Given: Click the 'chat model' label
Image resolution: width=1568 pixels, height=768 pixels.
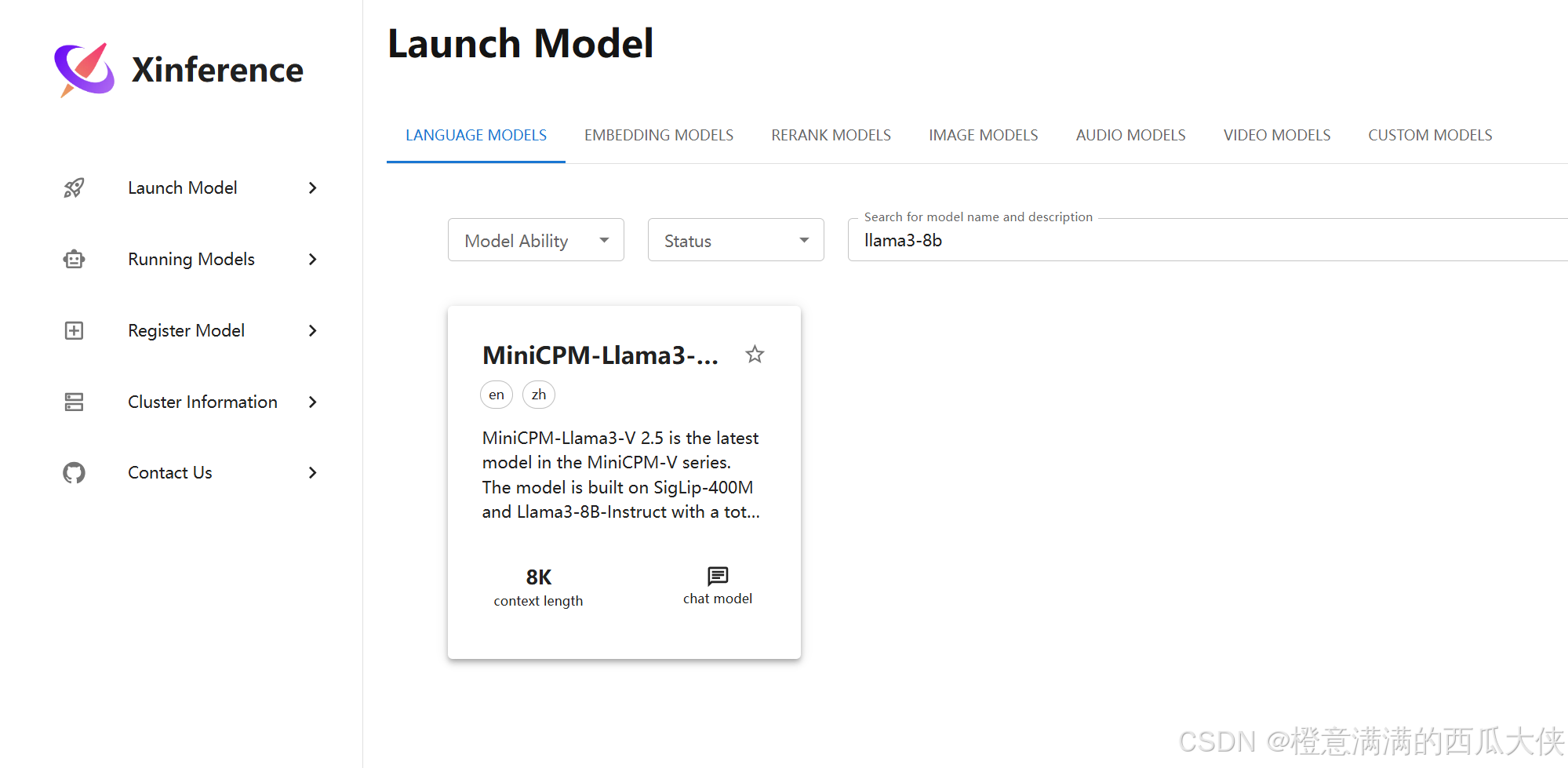Looking at the screenshot, I should pyautogui.click(x=718, y=599).
